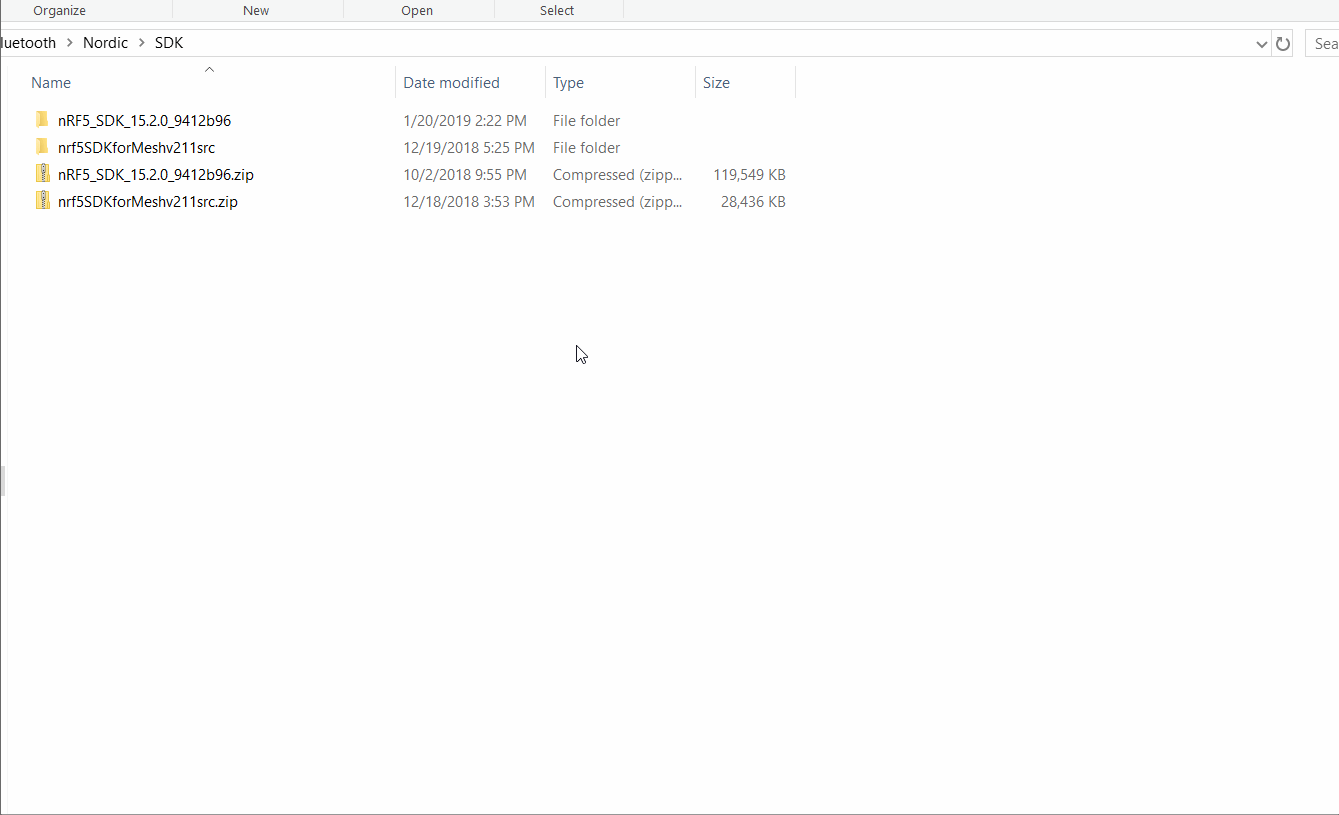Focus the Search box
Viewport: 1339px width, 815px height.
pos(1322,43)
